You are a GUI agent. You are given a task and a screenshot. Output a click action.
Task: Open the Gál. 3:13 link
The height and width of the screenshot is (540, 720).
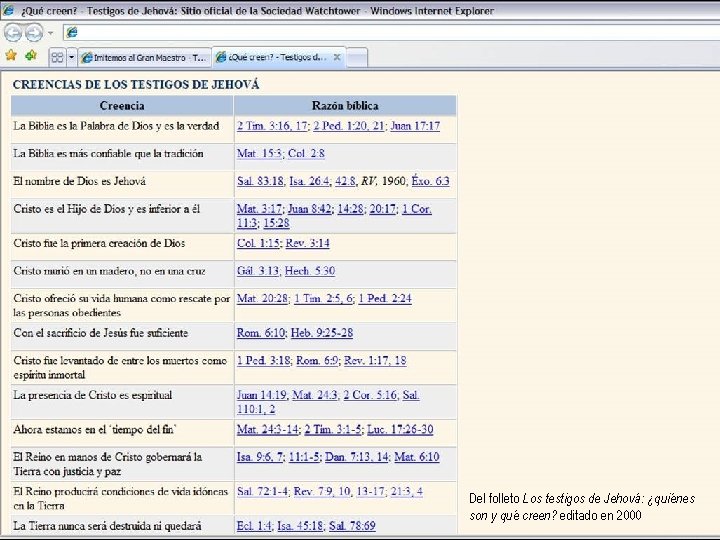[258, 271]
